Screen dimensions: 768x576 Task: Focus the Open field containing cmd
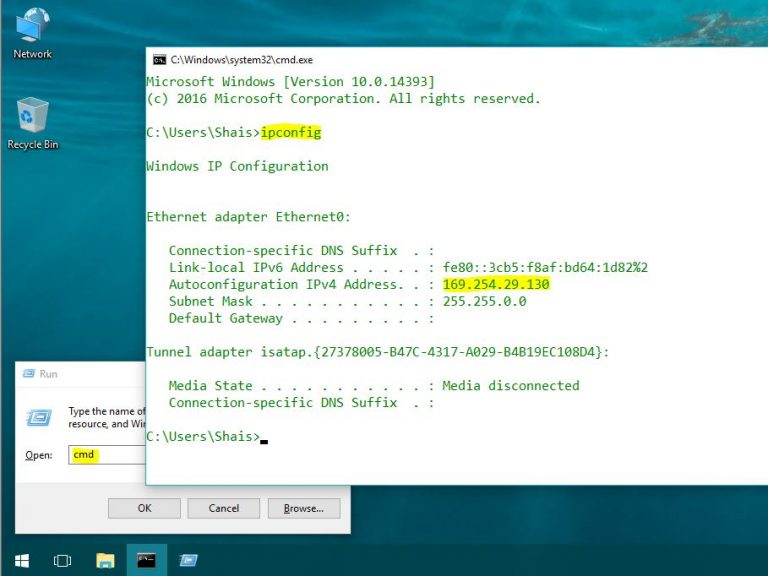107,455
